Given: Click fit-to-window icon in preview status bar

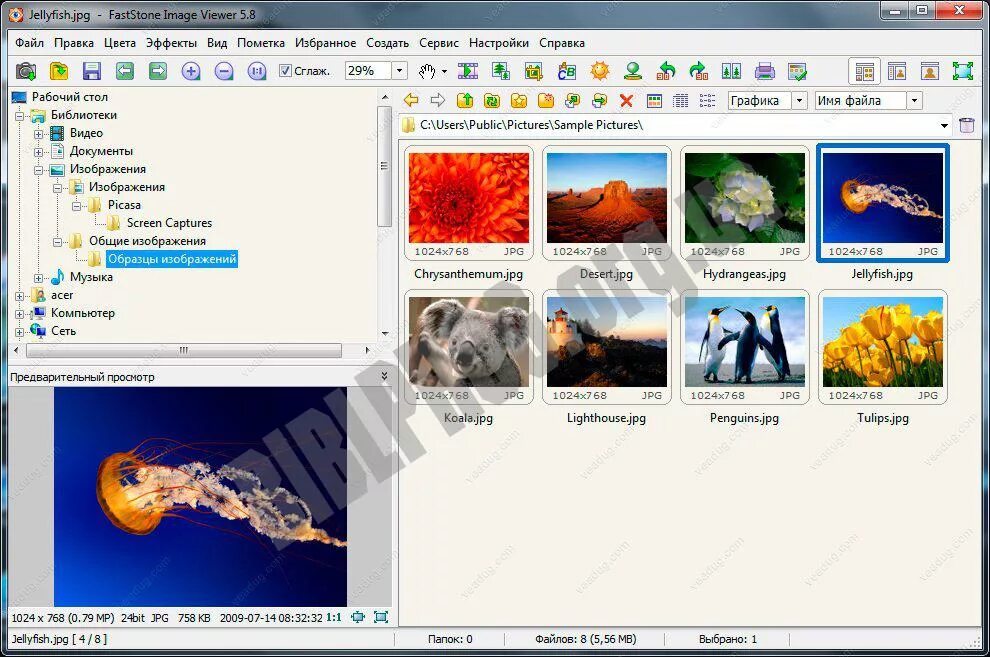Looking at the screenshot, I should coord(358,617).
